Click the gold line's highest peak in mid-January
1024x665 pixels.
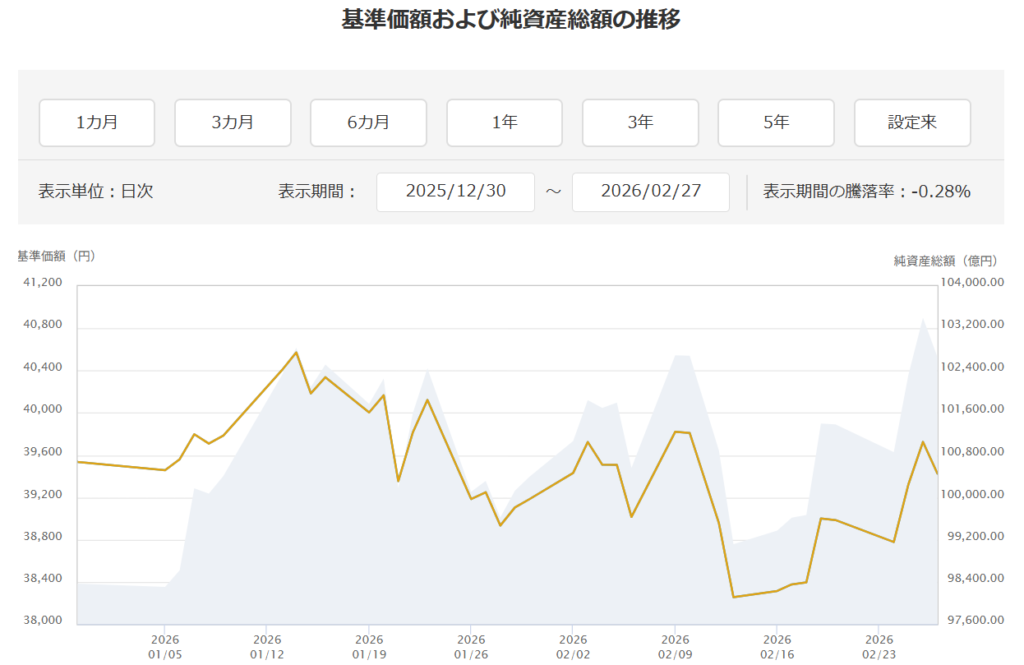pos(296,352)
